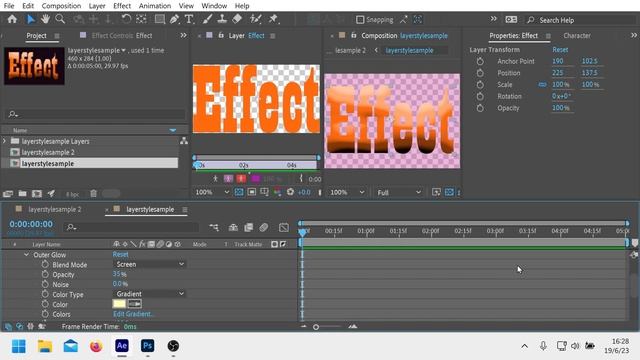Image resolution: width=640 pixels, height=360 pixels.
Task: Switch to the Effect Controls tab
Action: 122,36
